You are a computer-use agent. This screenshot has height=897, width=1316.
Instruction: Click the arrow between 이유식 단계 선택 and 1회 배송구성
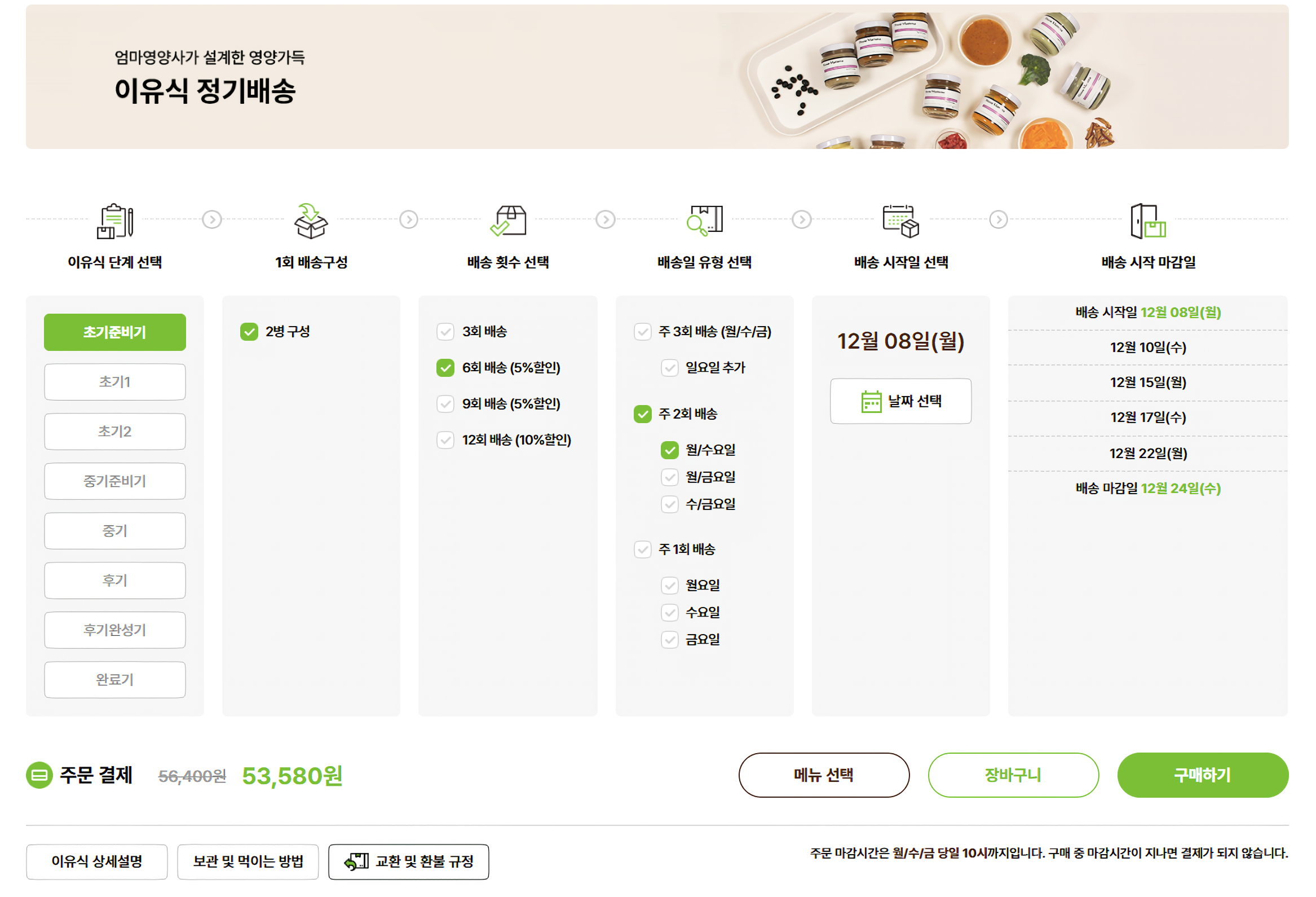[211, 221]
